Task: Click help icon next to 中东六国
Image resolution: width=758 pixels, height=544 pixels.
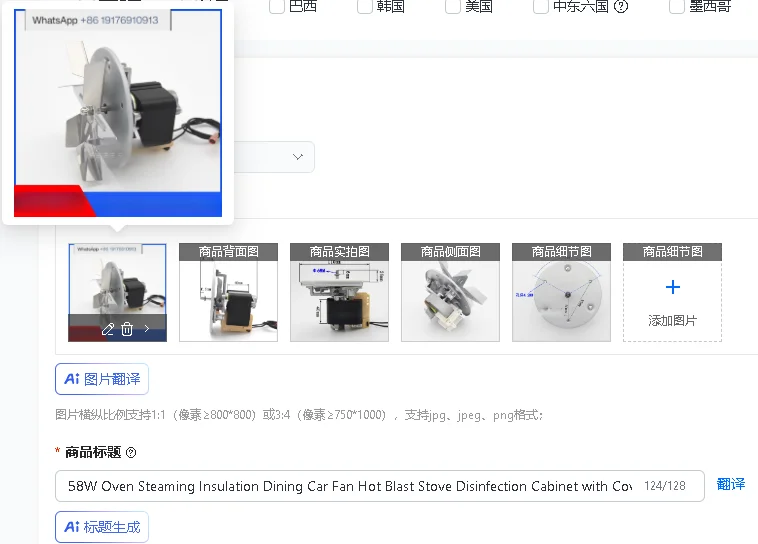Action: pos(621,6)
